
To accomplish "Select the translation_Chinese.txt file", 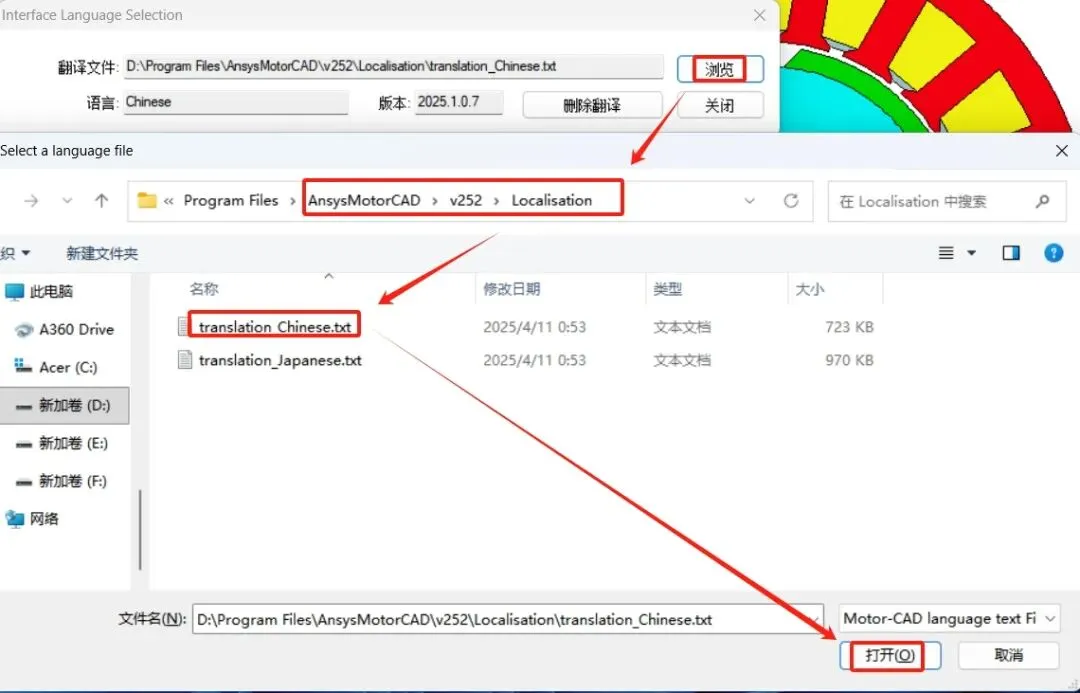I will [274, 327].
